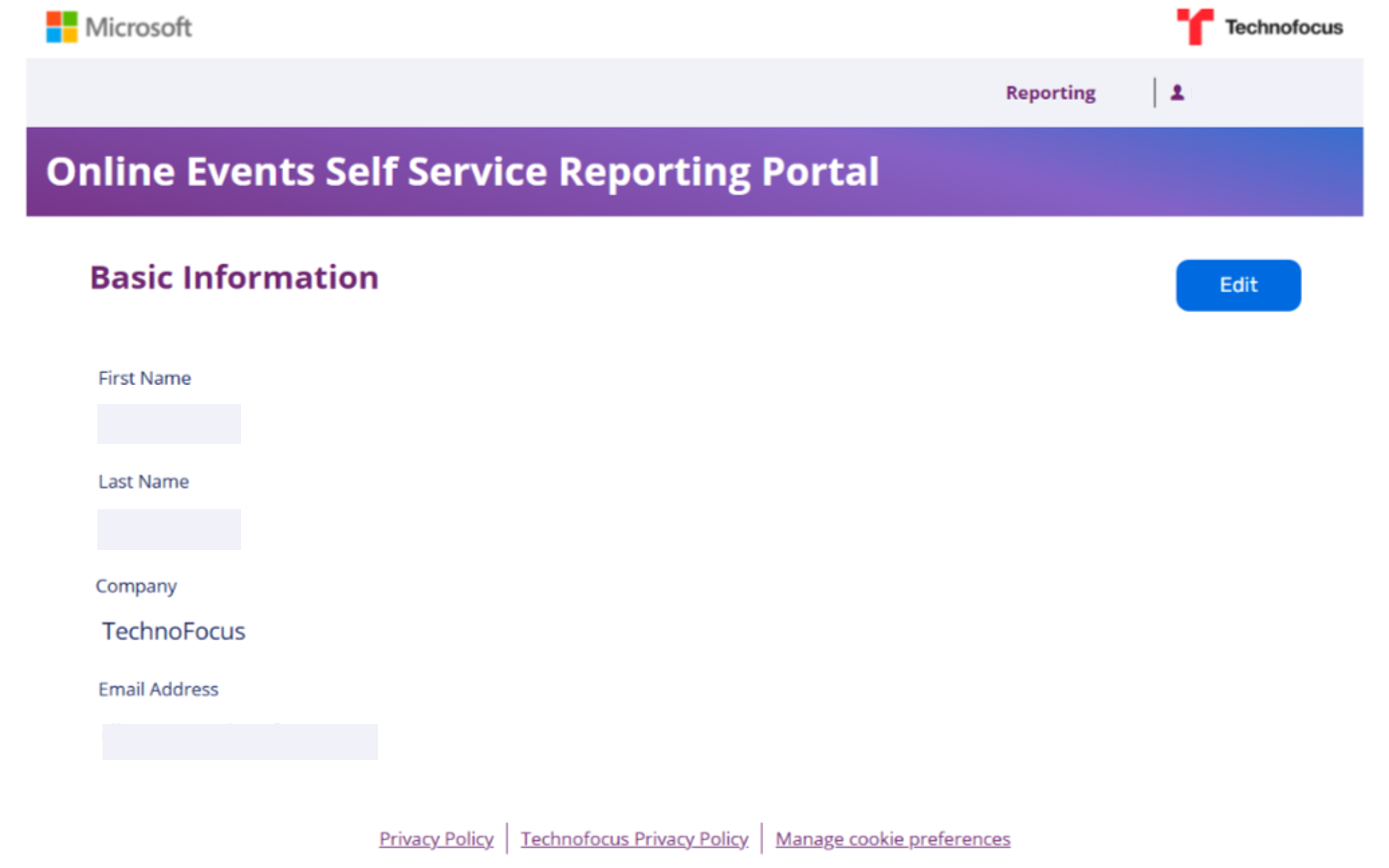Open the Privacy Policy link
The image size is (1389, 868).
436,839
